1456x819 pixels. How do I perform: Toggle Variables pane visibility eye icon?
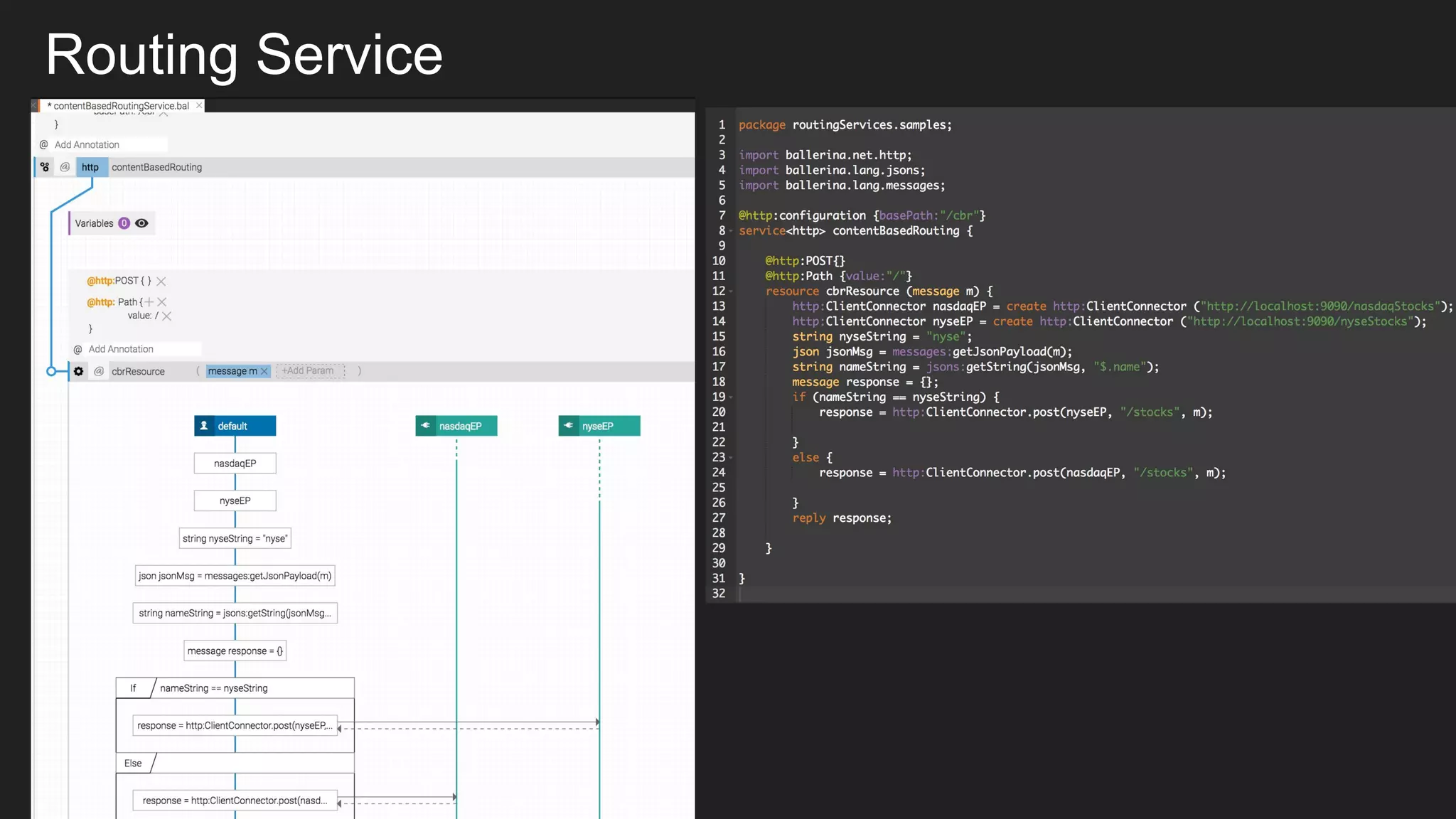[141, 223]
